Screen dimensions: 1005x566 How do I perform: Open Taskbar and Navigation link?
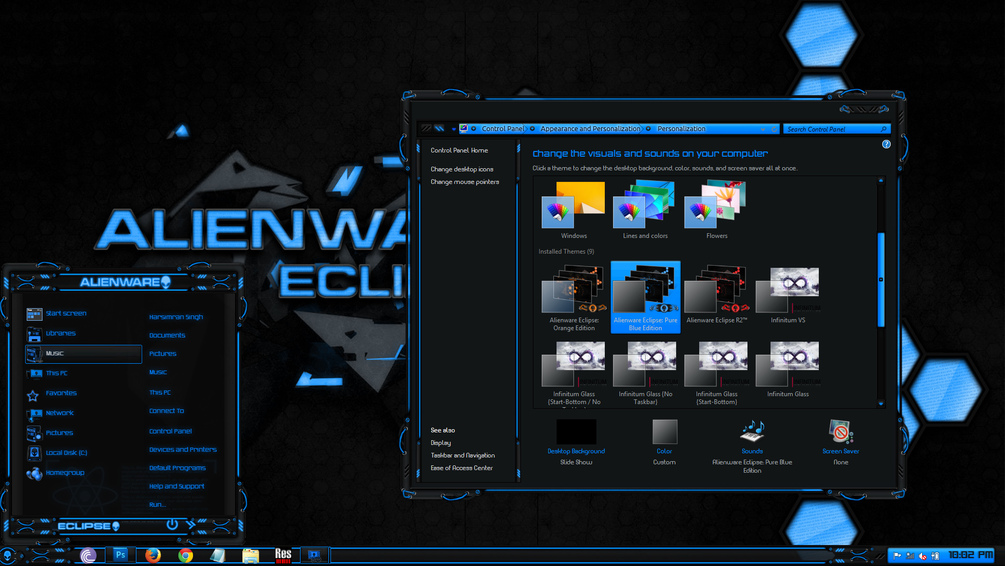pyautogui.click(x=462, y=456)
